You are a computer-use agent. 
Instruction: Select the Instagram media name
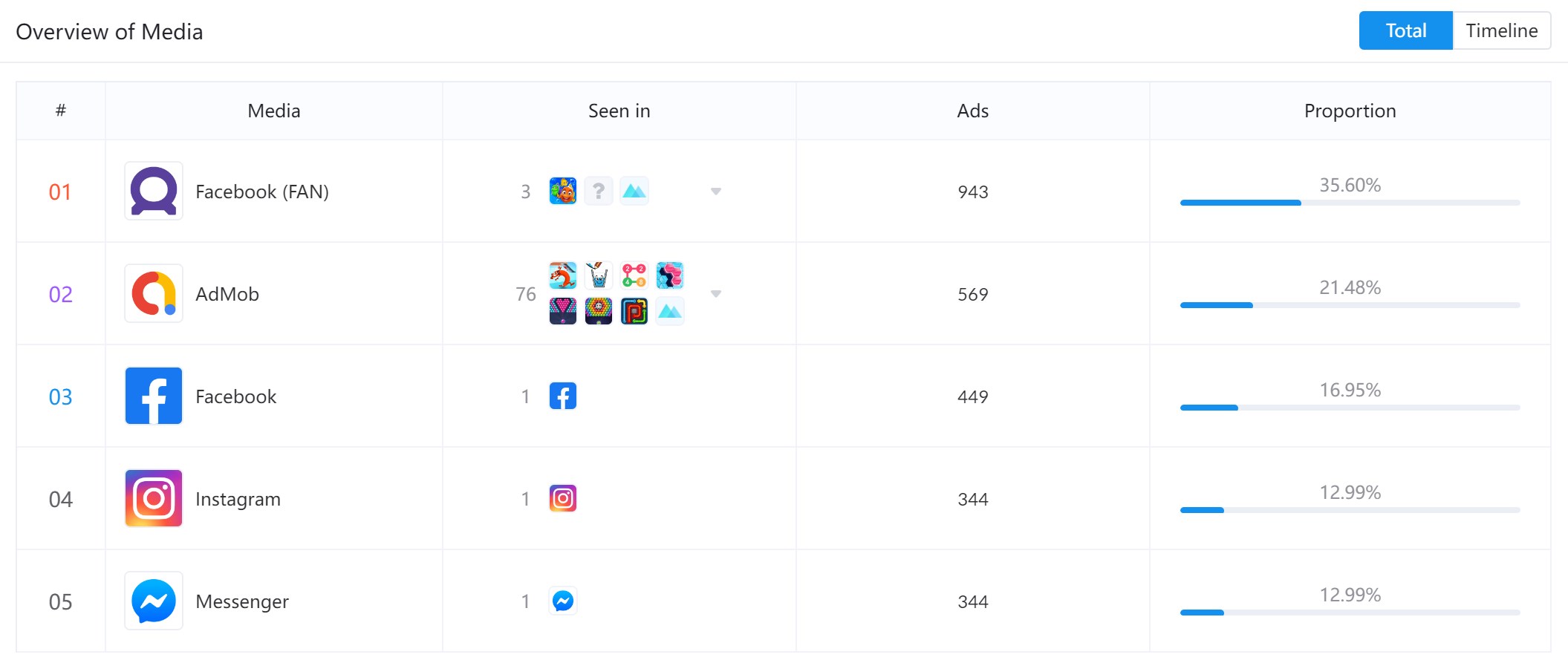238,499
